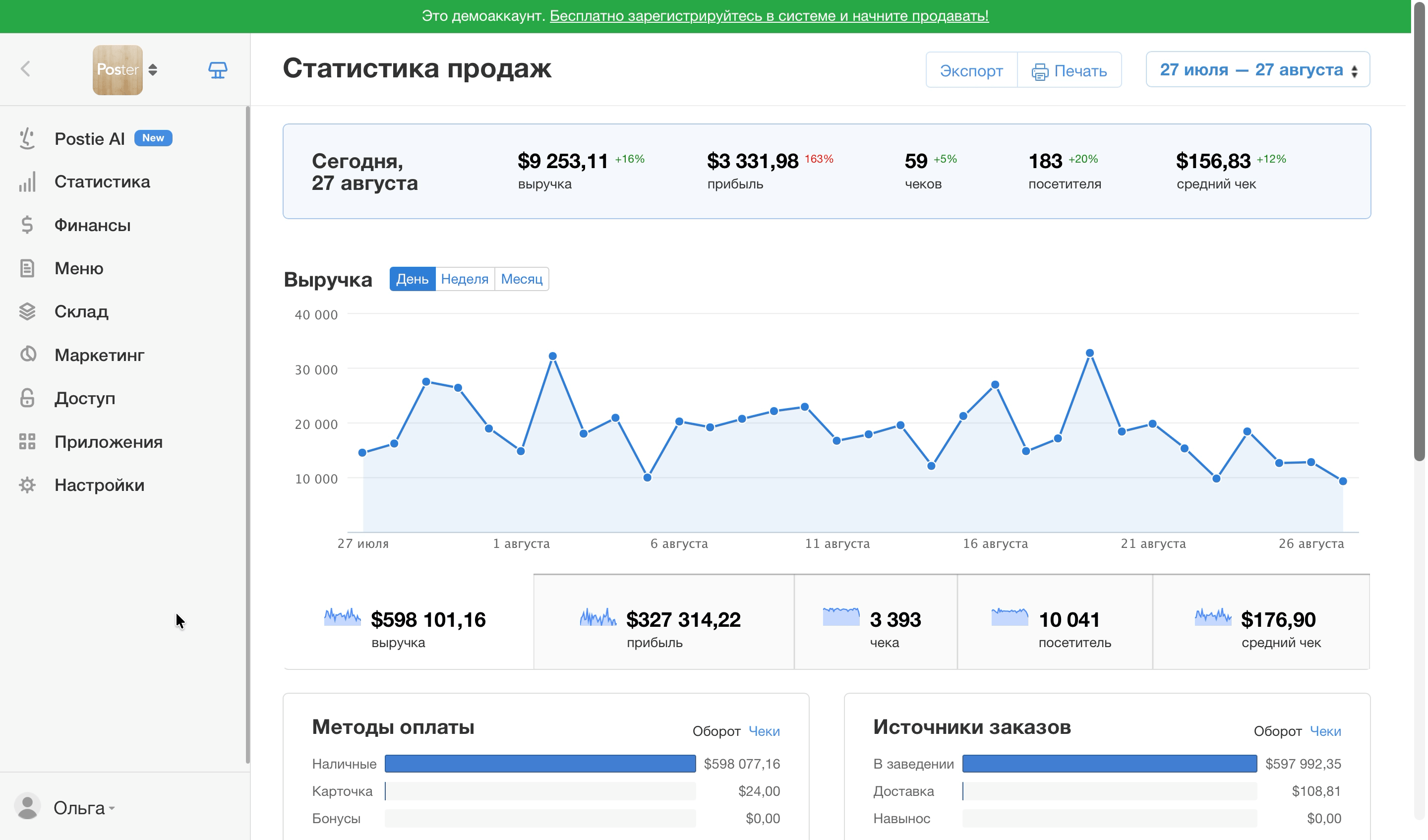This screenshot has width=1428, height=840.
Task: Click the средний чек sparkline icon
Action: [x=1213, y=617]
